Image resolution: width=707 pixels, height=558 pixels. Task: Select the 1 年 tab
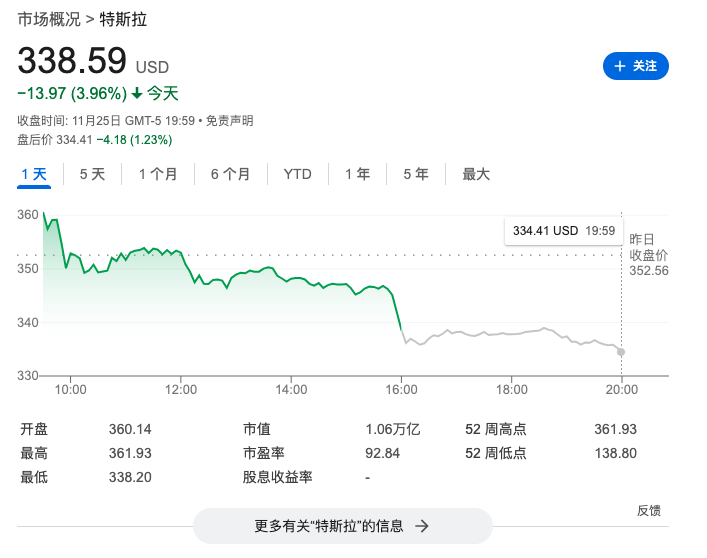(x=357, y=174)
